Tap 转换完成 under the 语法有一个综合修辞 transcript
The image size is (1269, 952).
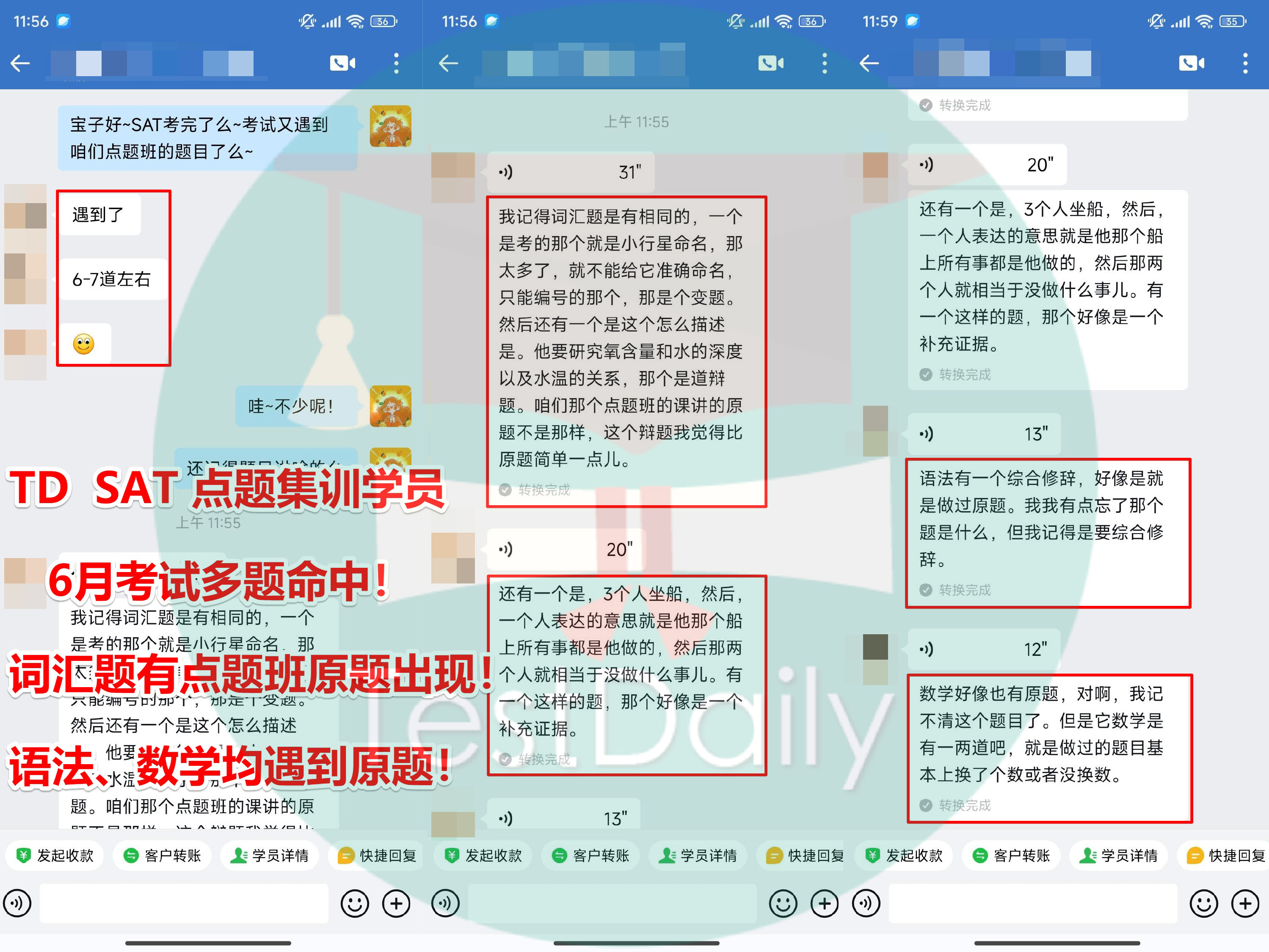955,589
